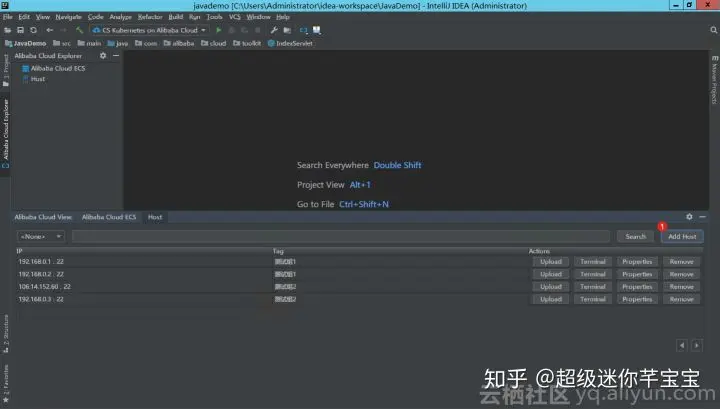
Task: Select Alibaba Cloud ECS tree node
Action: click(x=58, y=68)
